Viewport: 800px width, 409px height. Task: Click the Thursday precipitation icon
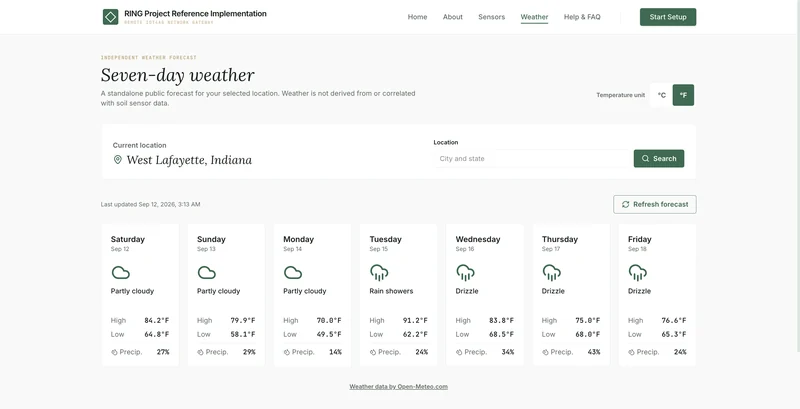click(545, 352)
